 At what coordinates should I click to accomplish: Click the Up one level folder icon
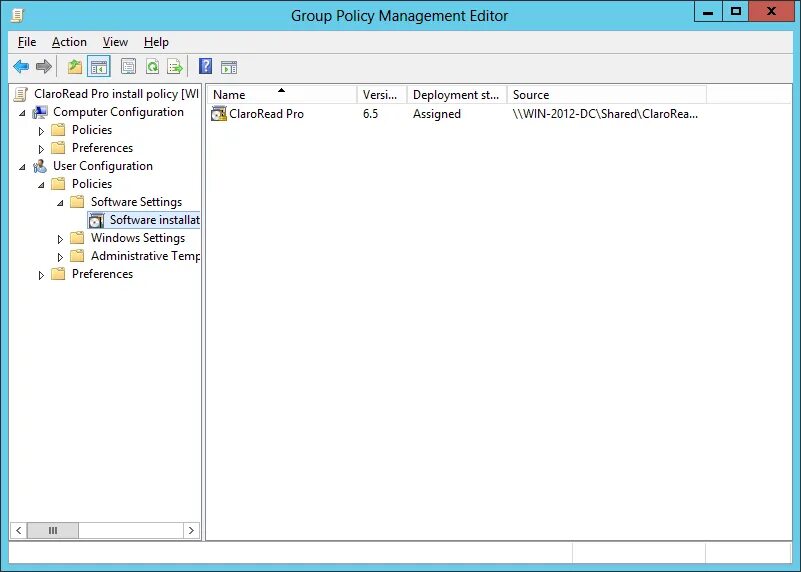[75, 66]
